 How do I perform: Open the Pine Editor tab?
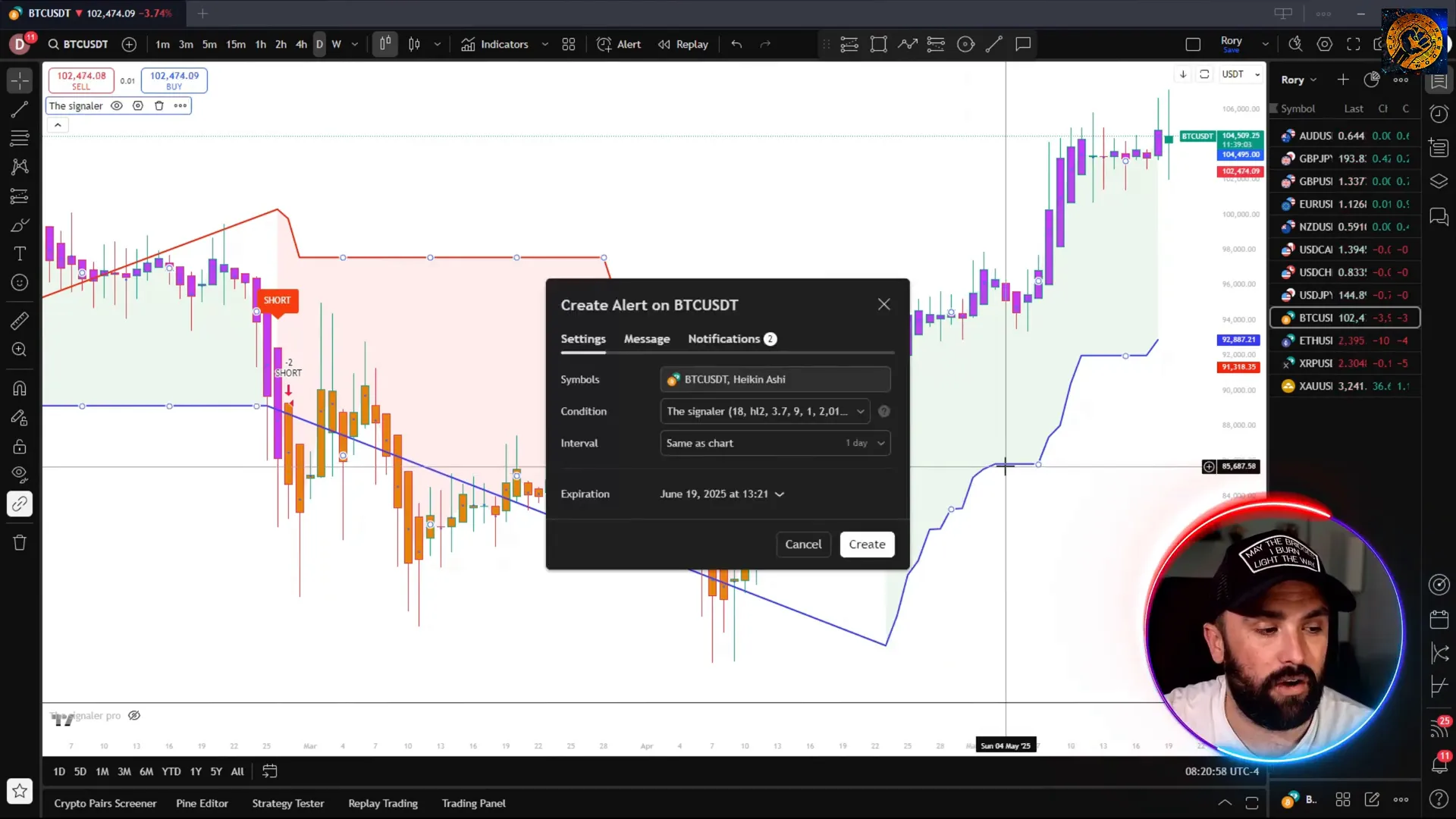pos(202,804)
